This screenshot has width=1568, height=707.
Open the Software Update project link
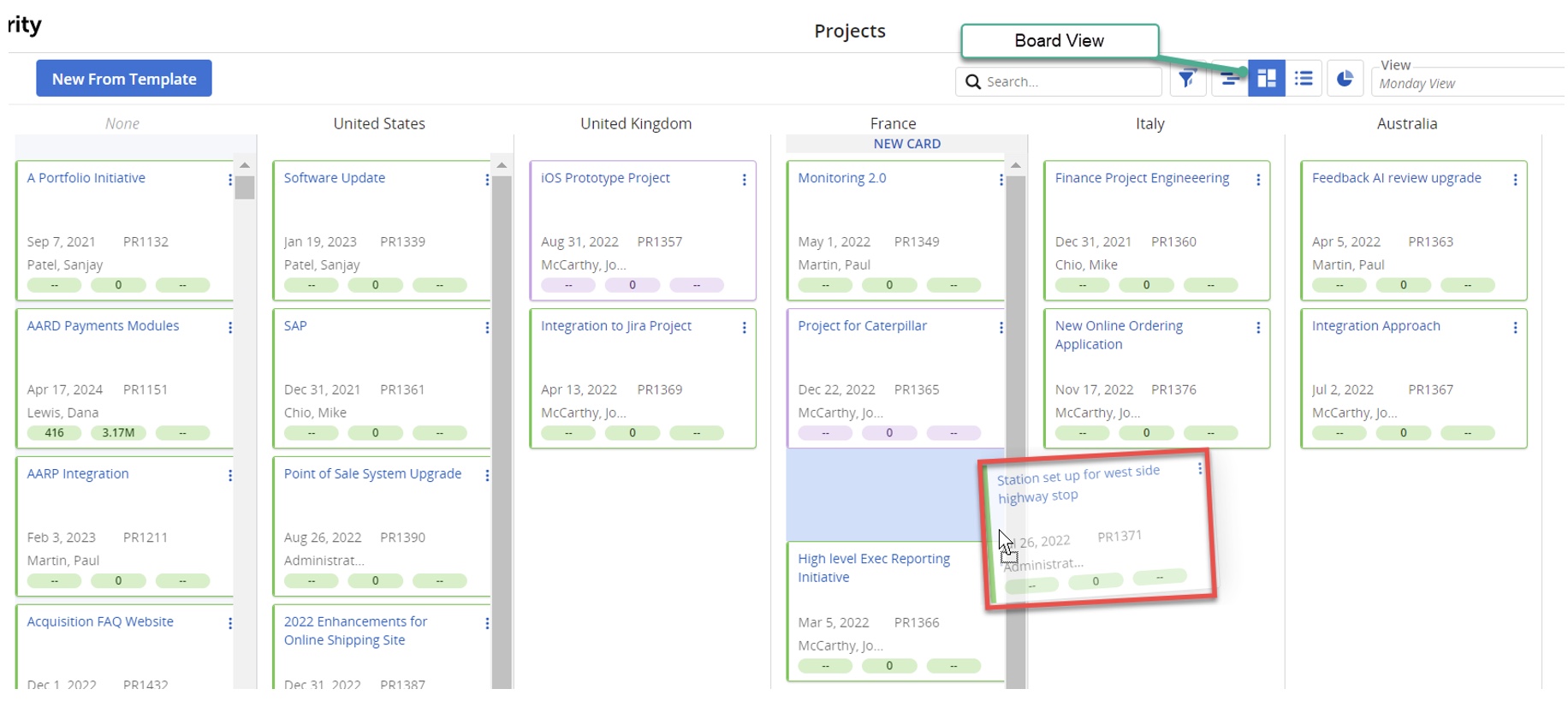pos(335,178)
